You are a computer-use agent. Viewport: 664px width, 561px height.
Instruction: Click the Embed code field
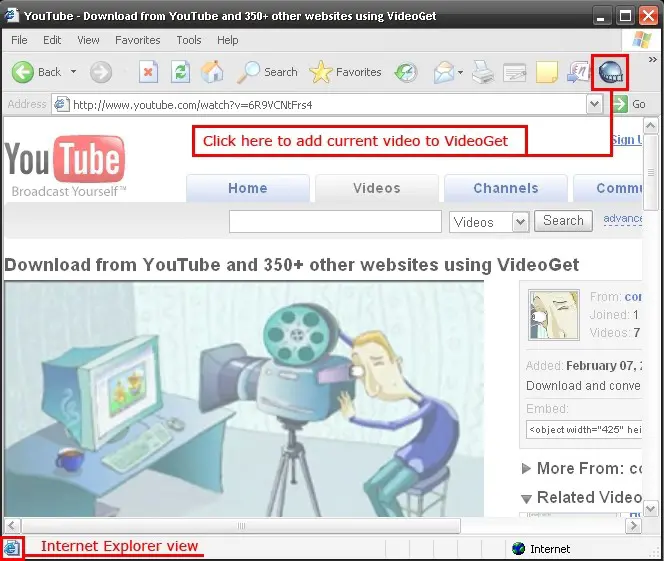click(584, 429)
